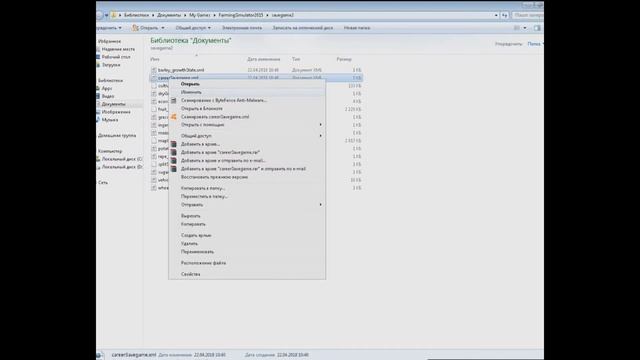
Task: Click barley_growthState.xml file icon
Action: [x=154, y=70]
